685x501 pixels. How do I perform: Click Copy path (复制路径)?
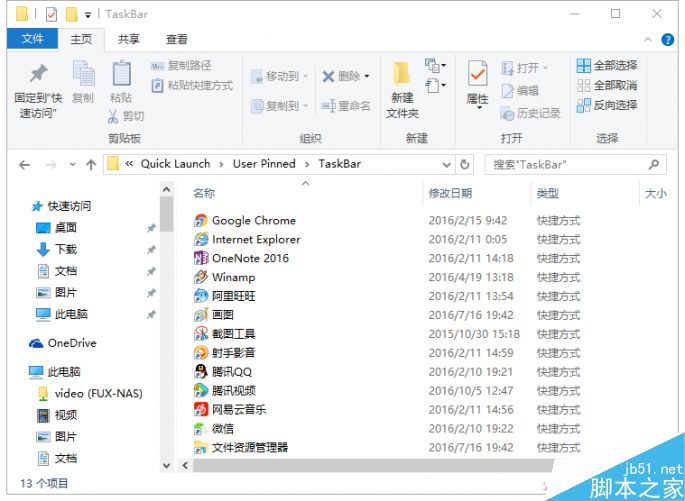[180, 66]
